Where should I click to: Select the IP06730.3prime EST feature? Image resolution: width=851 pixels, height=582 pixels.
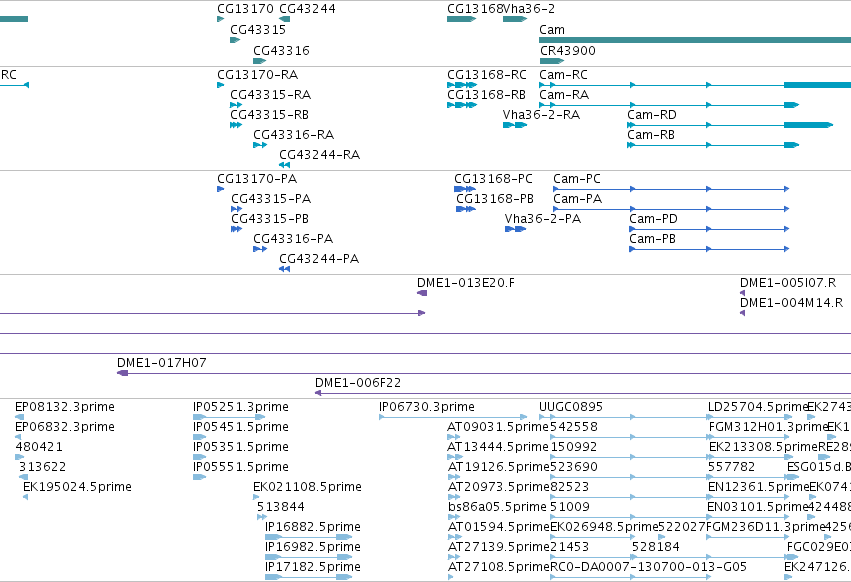[453, 417]
